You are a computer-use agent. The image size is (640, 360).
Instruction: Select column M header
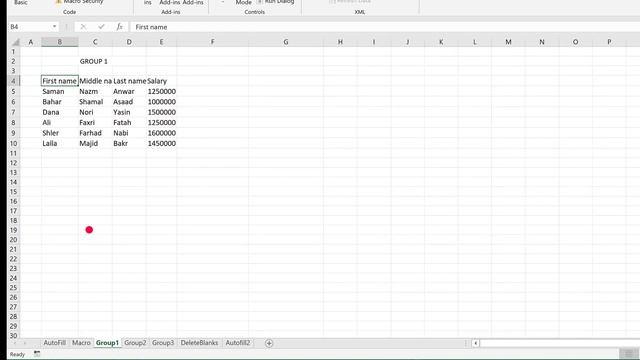[x=508, y=42]
